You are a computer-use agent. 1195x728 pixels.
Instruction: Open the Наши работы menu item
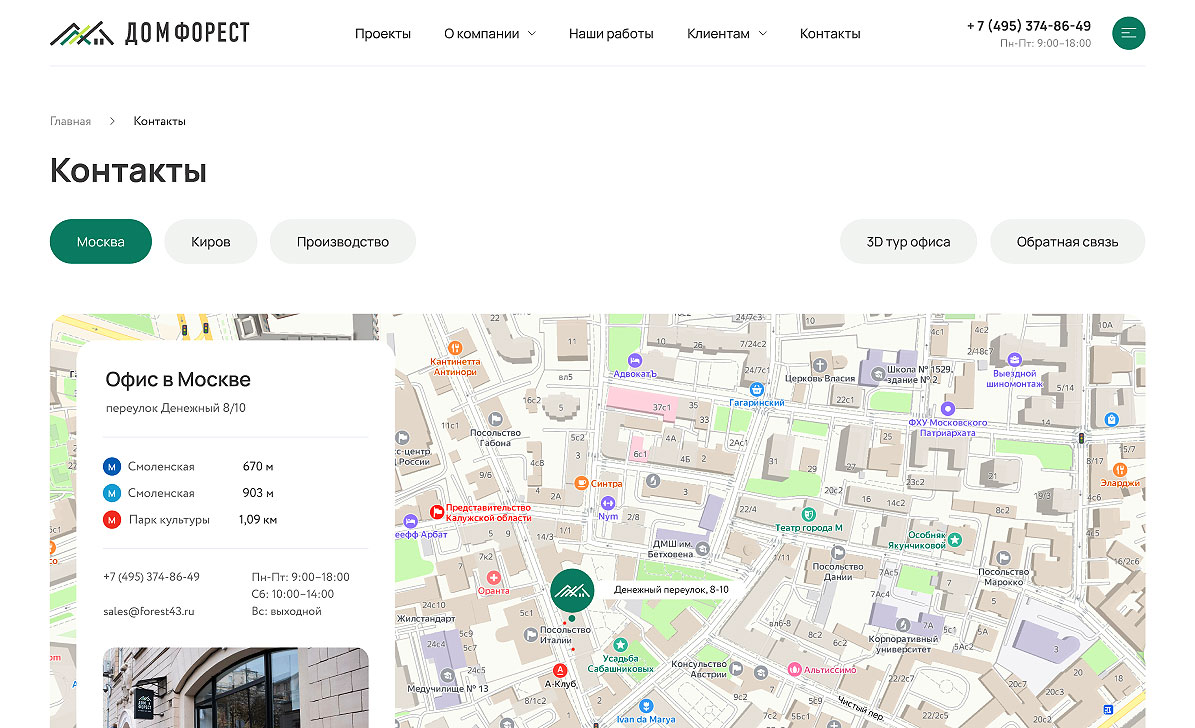click(x=611, y=34)
